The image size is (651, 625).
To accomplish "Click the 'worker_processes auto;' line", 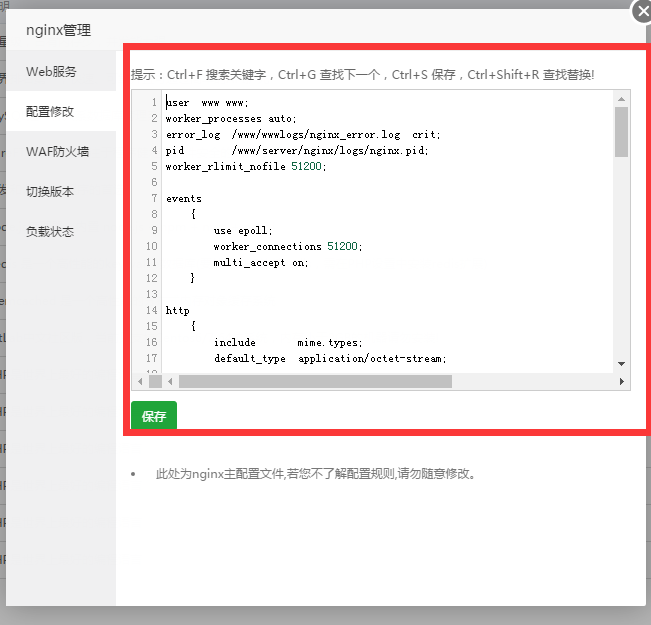I will click(x=231, y=119).
